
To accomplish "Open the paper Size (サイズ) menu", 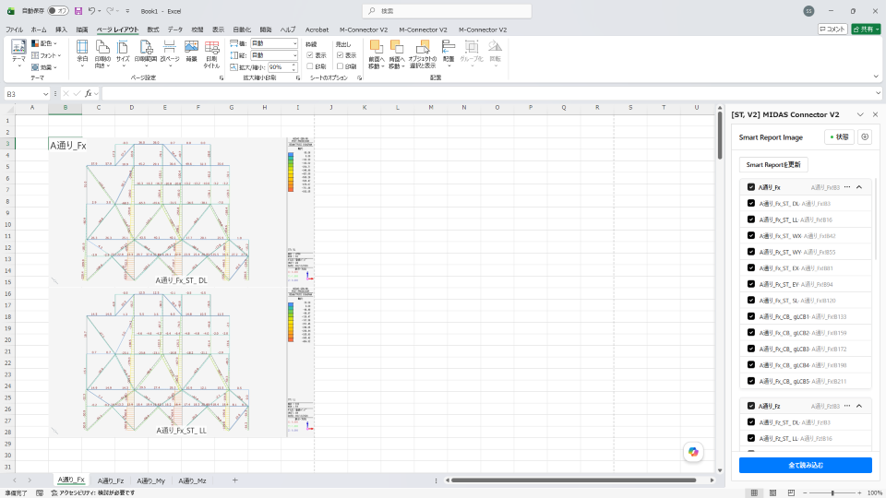I will point(123,54).
